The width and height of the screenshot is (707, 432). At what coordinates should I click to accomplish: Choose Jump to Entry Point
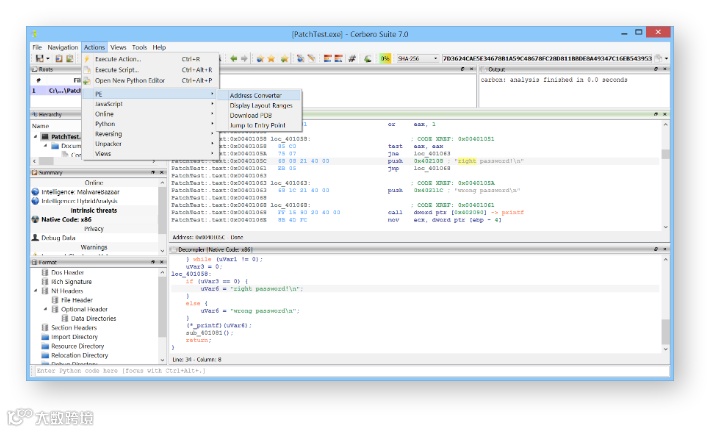coord(259,125)
